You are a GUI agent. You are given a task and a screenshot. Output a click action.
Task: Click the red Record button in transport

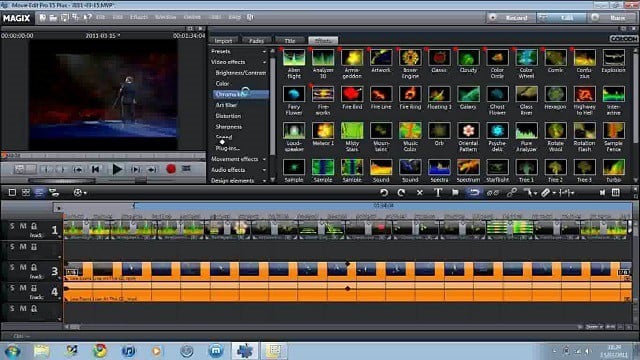click(171, 169)
